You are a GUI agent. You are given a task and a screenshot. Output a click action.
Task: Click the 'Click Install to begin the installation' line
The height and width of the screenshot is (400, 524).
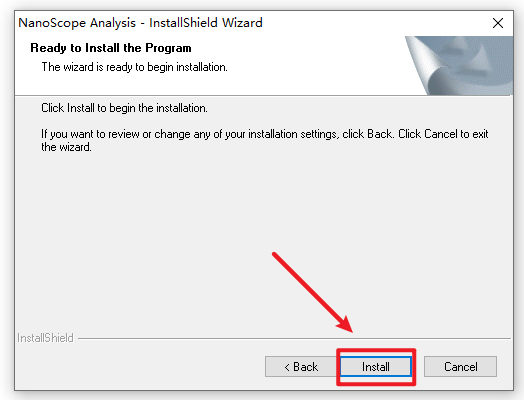[x=124, y=108]
